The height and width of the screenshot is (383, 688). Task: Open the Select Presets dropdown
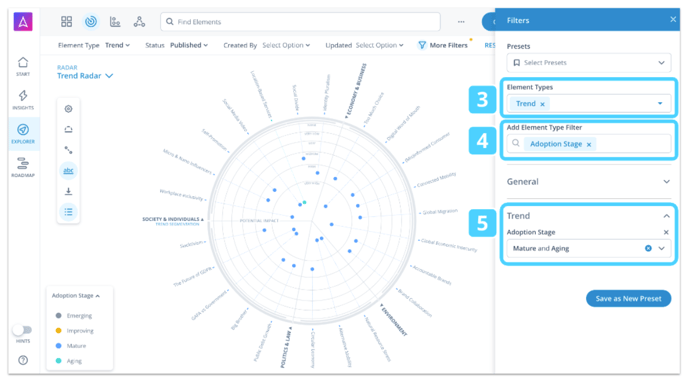tap(589, 63)
